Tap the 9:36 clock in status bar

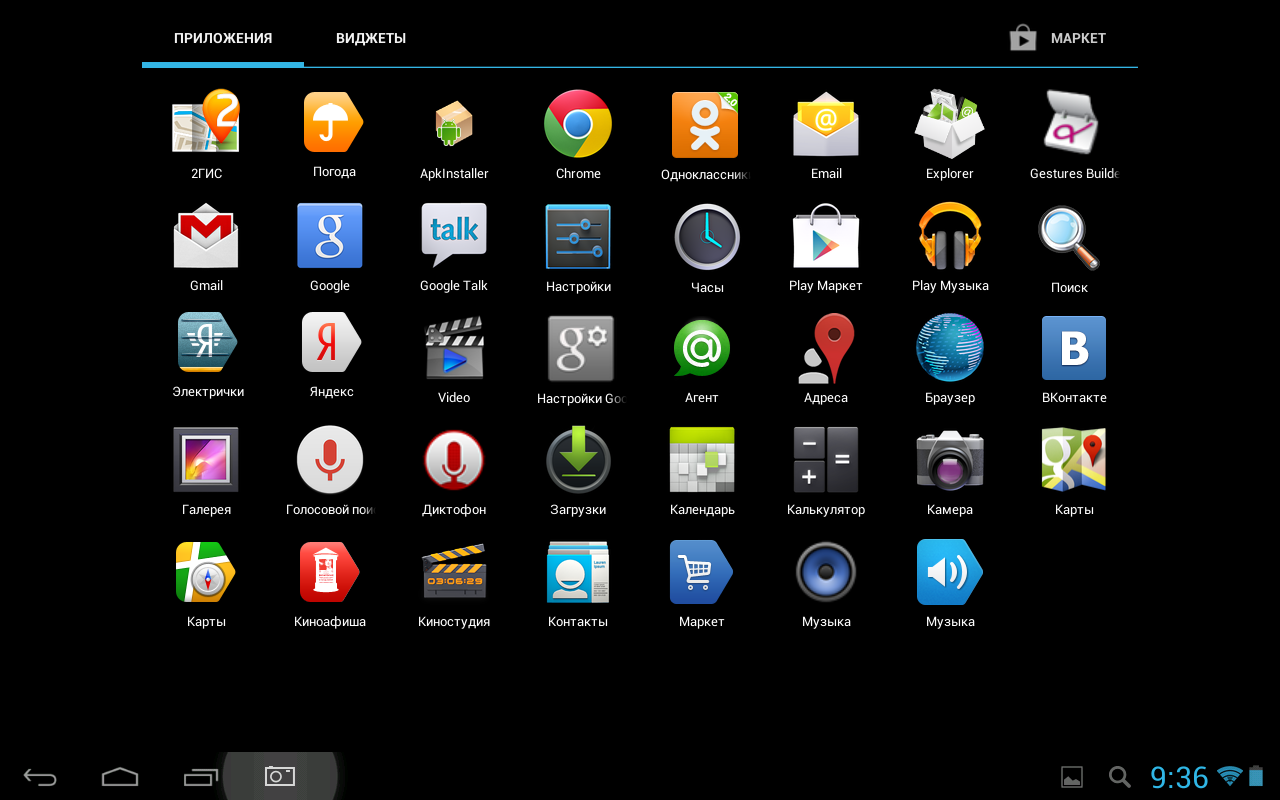click(1179, 777)
